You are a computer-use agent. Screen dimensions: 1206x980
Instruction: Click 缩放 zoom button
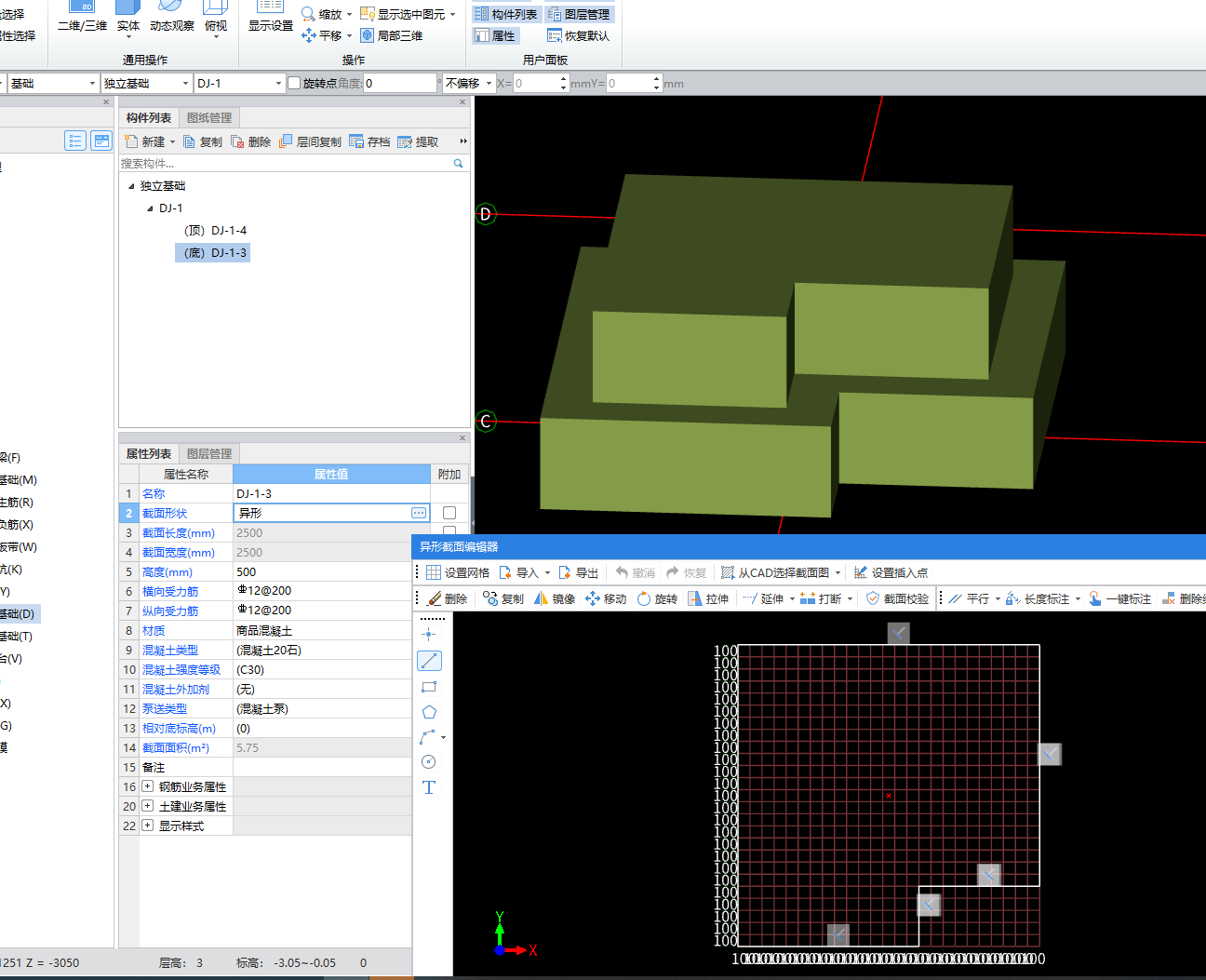[322, 14]
